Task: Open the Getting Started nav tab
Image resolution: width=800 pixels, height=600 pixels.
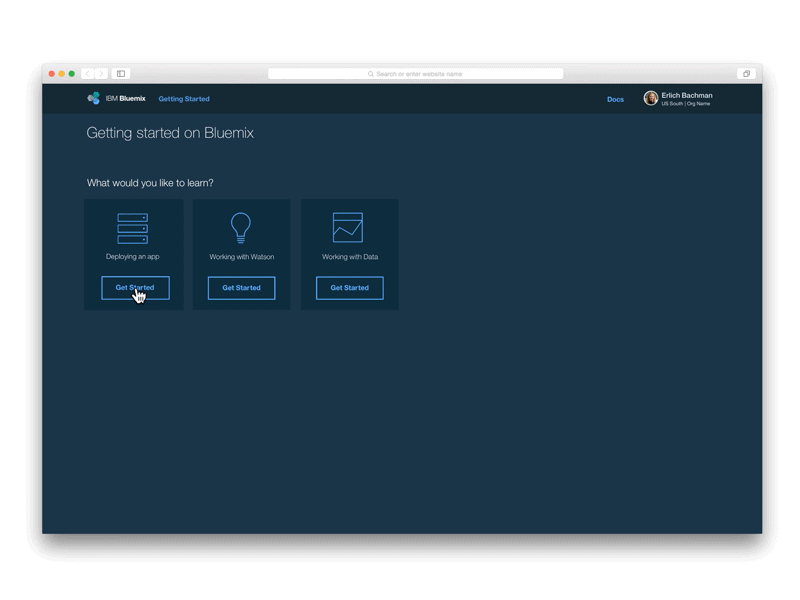Action: [x=184, y=99]
